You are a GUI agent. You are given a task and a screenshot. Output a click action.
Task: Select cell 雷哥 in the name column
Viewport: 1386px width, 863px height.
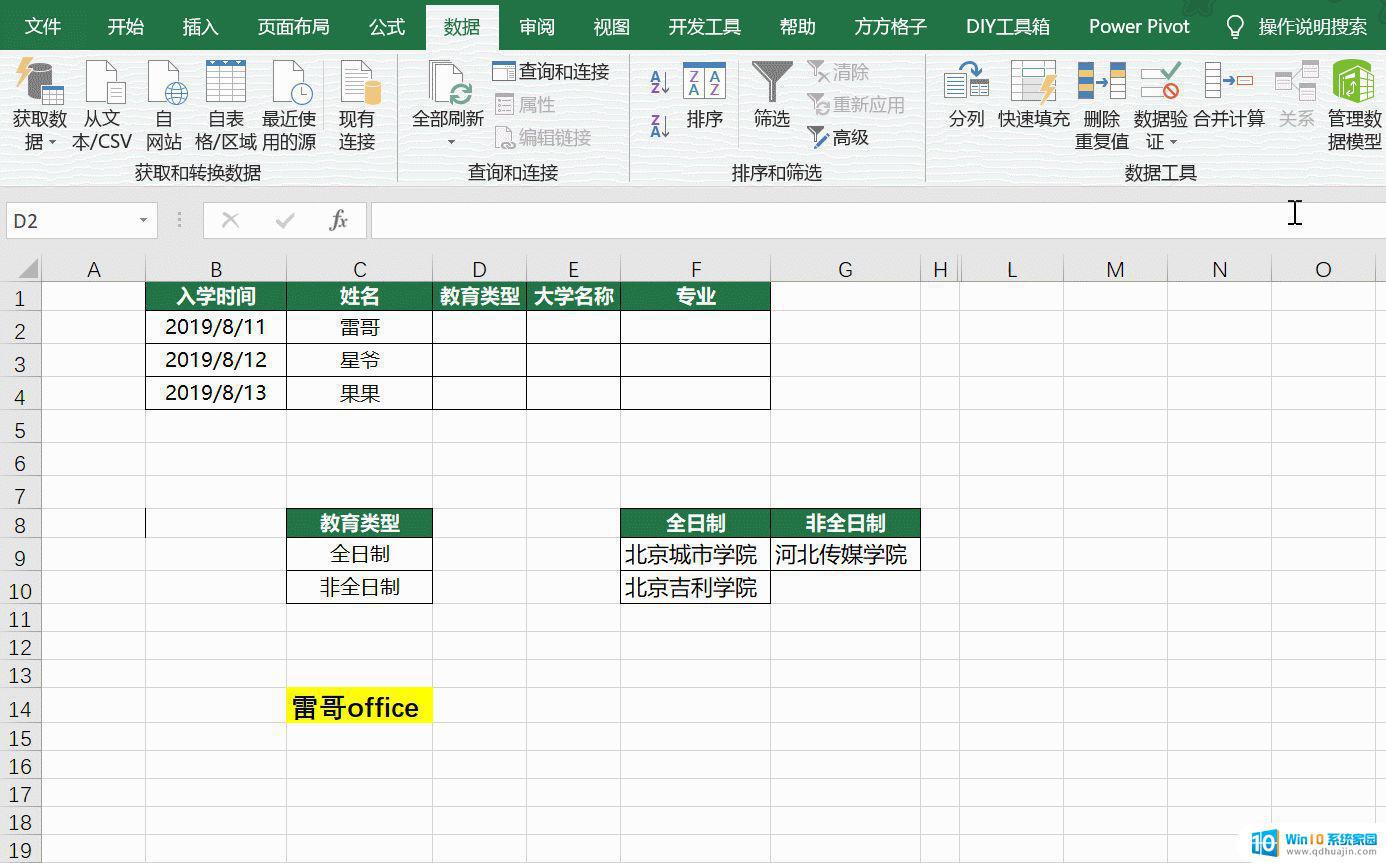click(360, 327)
